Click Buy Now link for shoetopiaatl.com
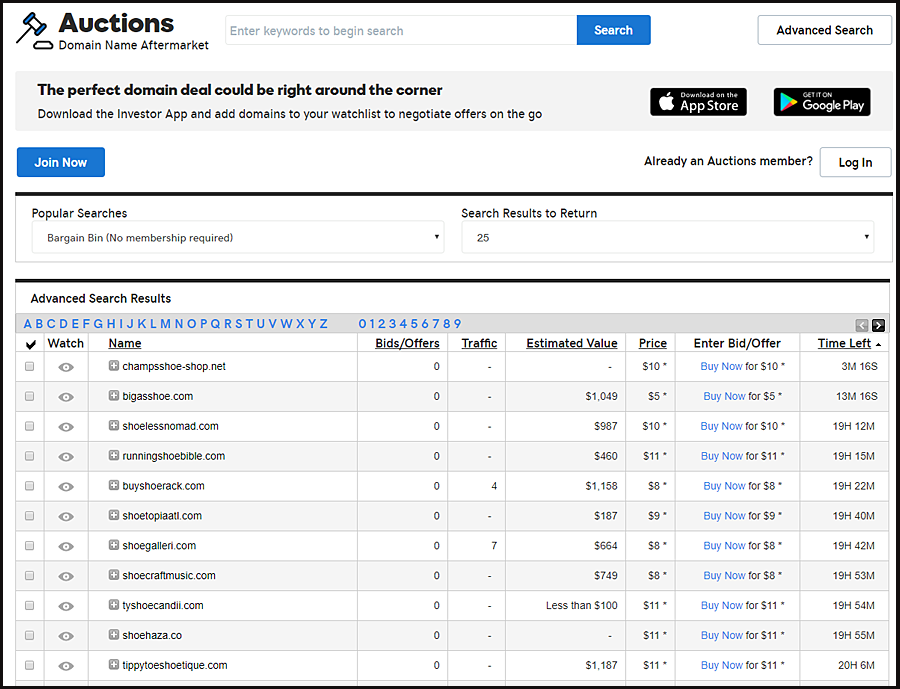This screenshot has height=689, width=900. 724,516
